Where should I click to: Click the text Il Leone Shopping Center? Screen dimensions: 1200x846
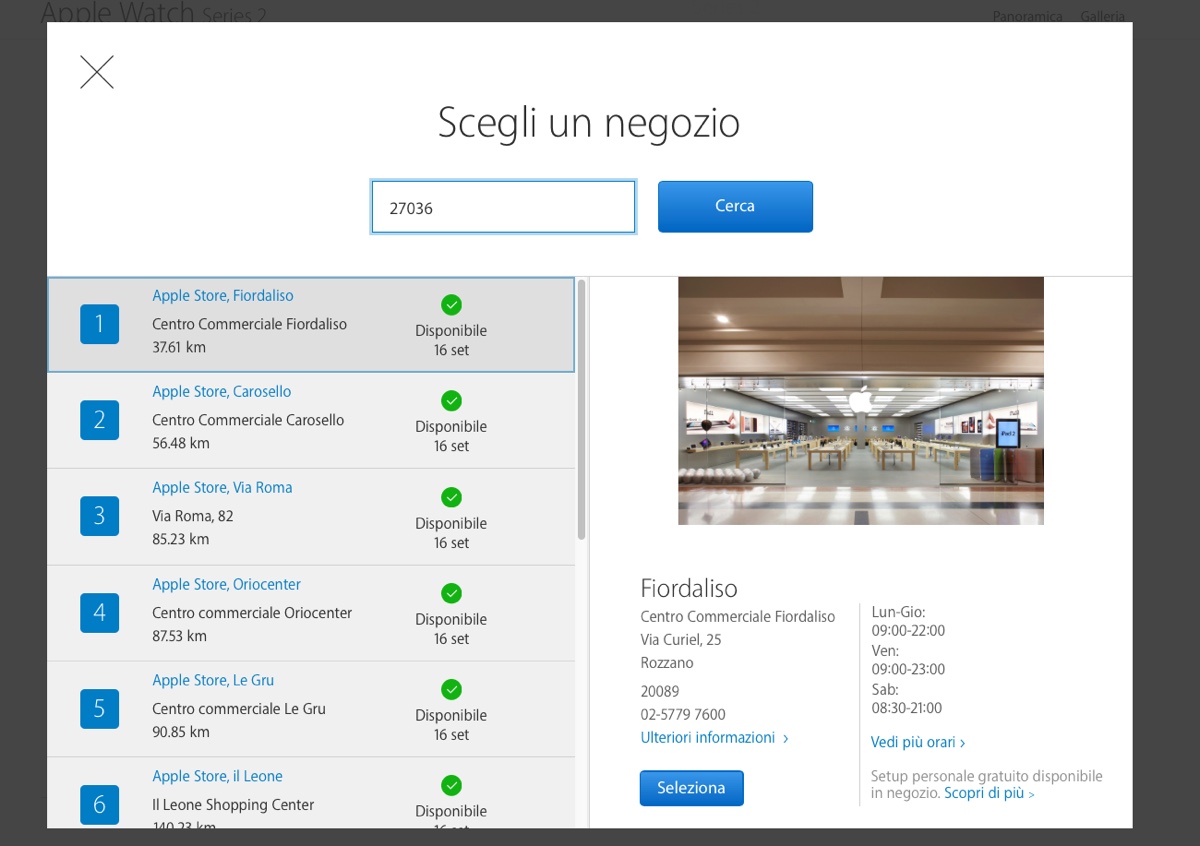click(233, 805)
